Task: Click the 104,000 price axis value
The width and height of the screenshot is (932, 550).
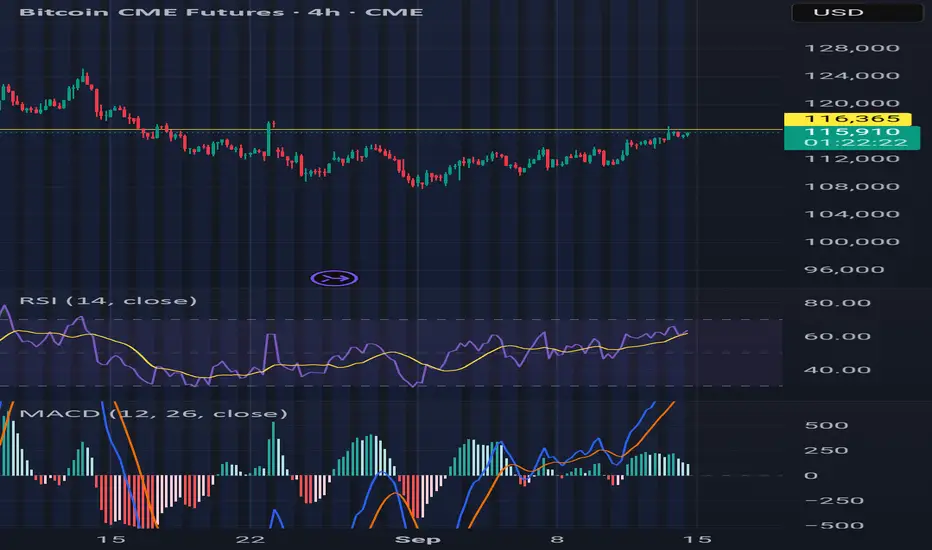Action: coord(851,214)
